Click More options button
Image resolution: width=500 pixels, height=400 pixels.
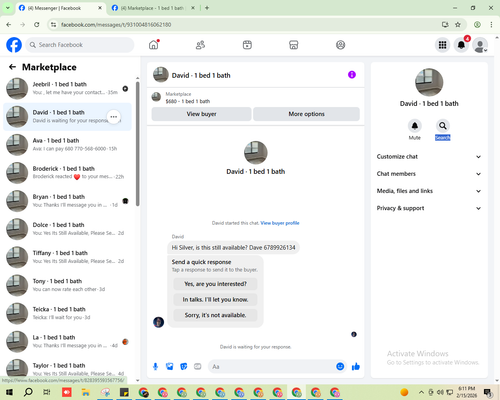pos(306,114)
